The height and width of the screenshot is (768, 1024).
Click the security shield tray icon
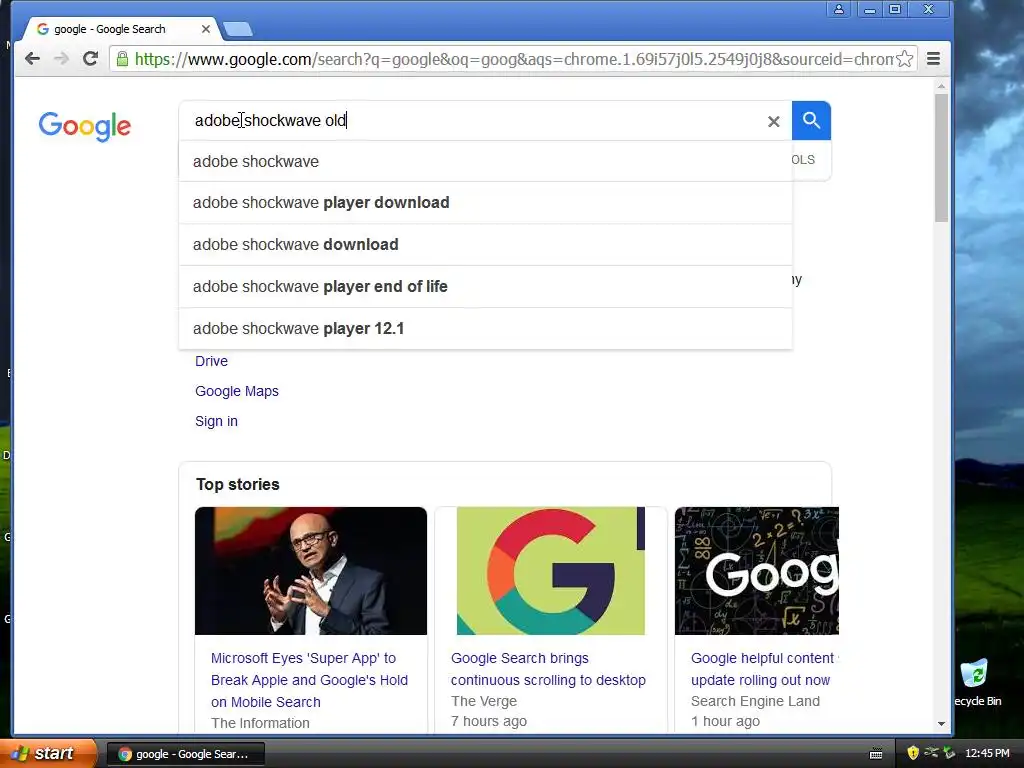(x=913, y=754)
